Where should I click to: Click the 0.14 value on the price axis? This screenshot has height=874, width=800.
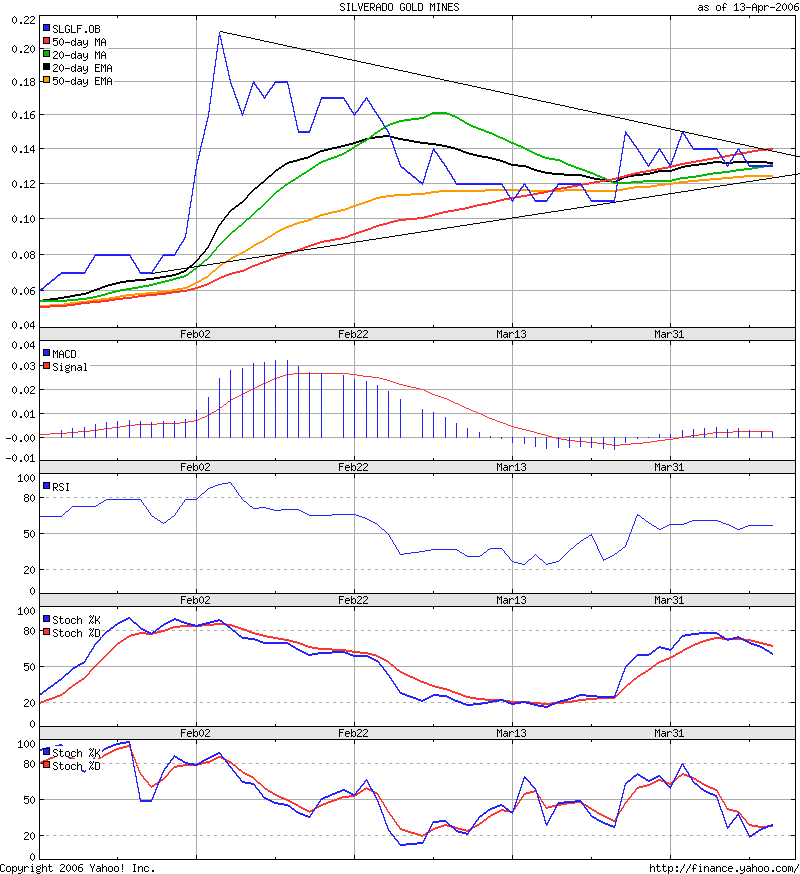coord(23,149)
